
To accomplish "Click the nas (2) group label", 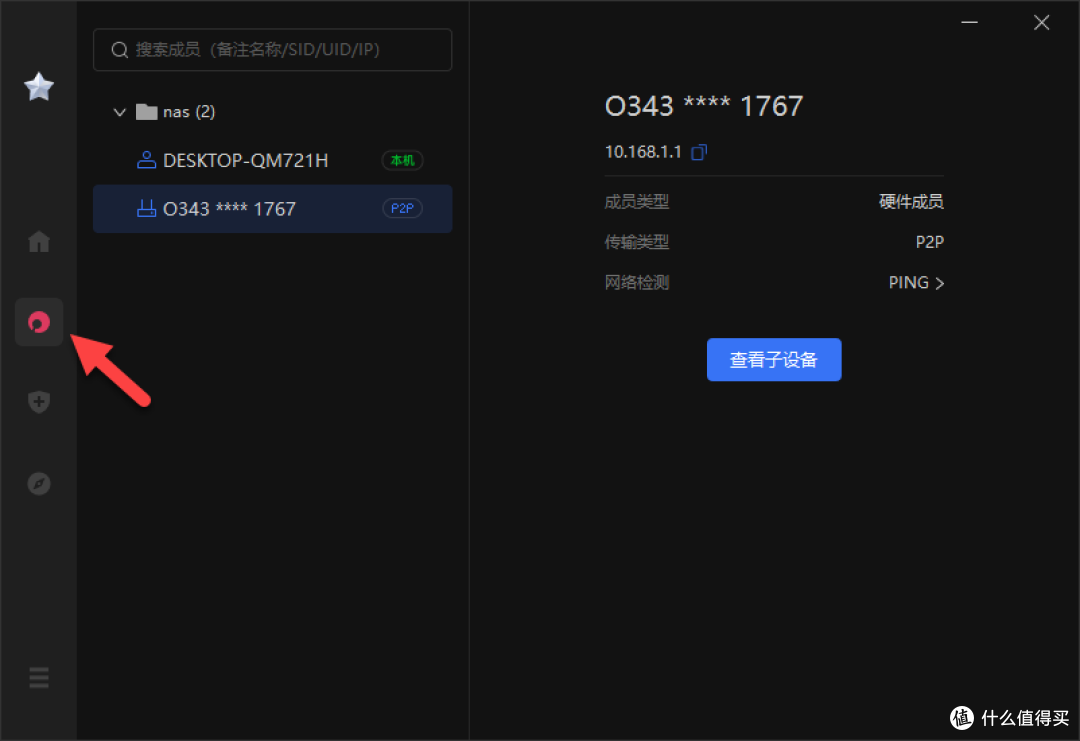I will (189, 112).
